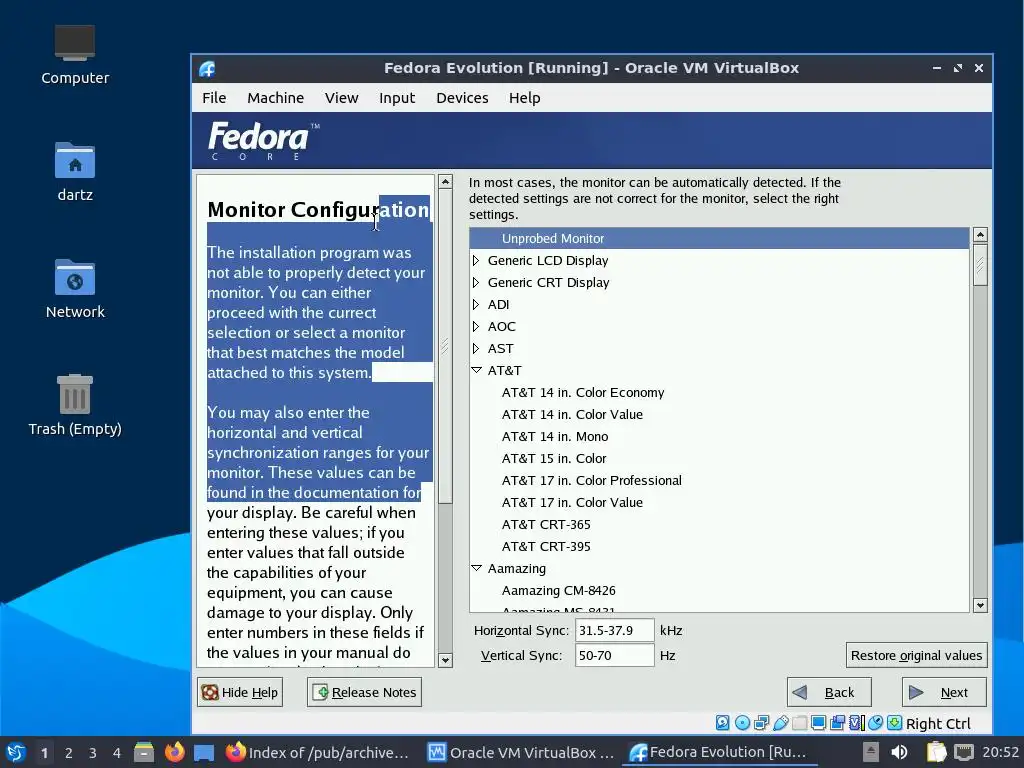This screenshot has height=768, width=1024.
Task: Launch Firefox from the taskbar quick launcher
Action: pos(174,752)
